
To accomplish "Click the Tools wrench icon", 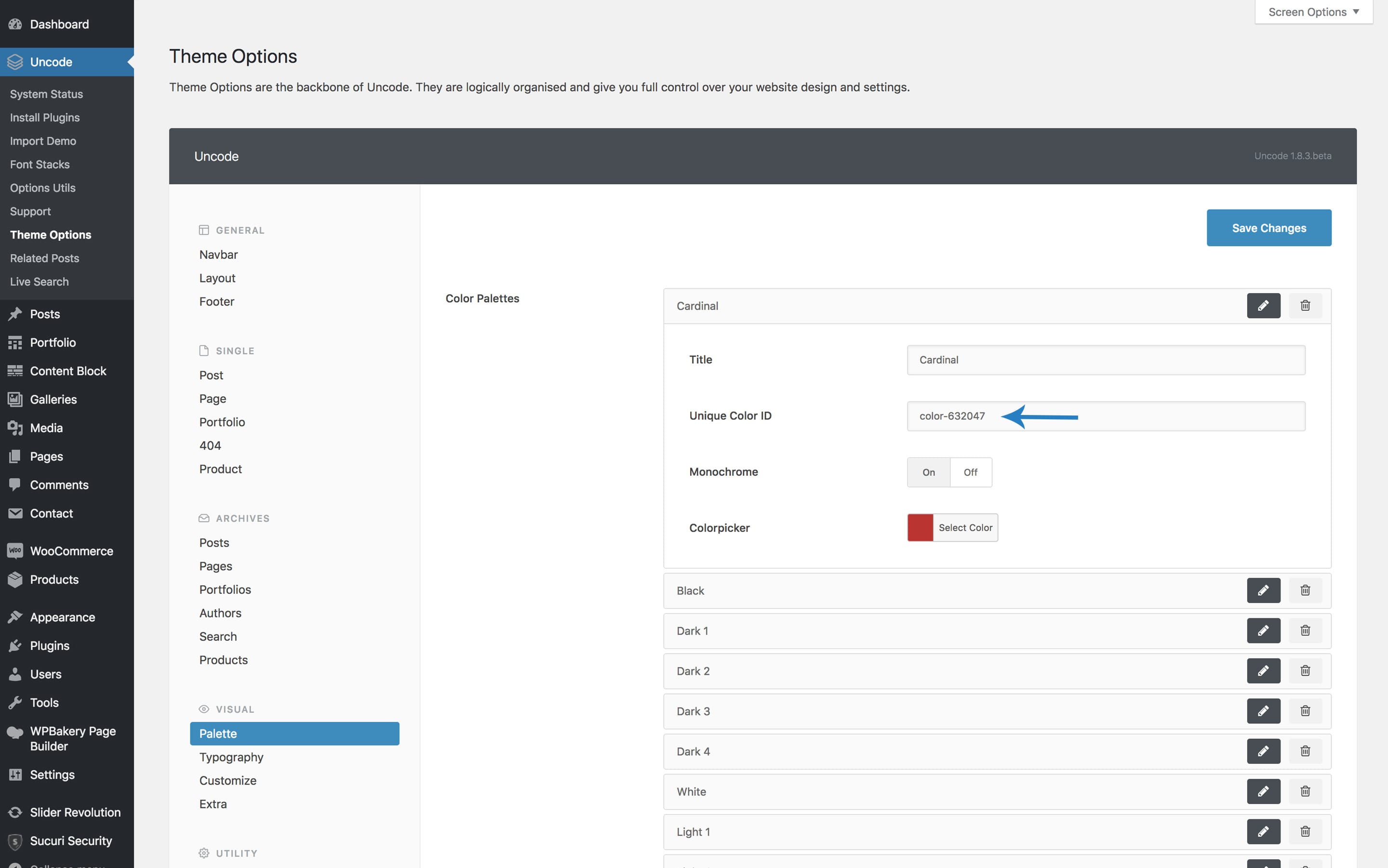I will [15, 702].
